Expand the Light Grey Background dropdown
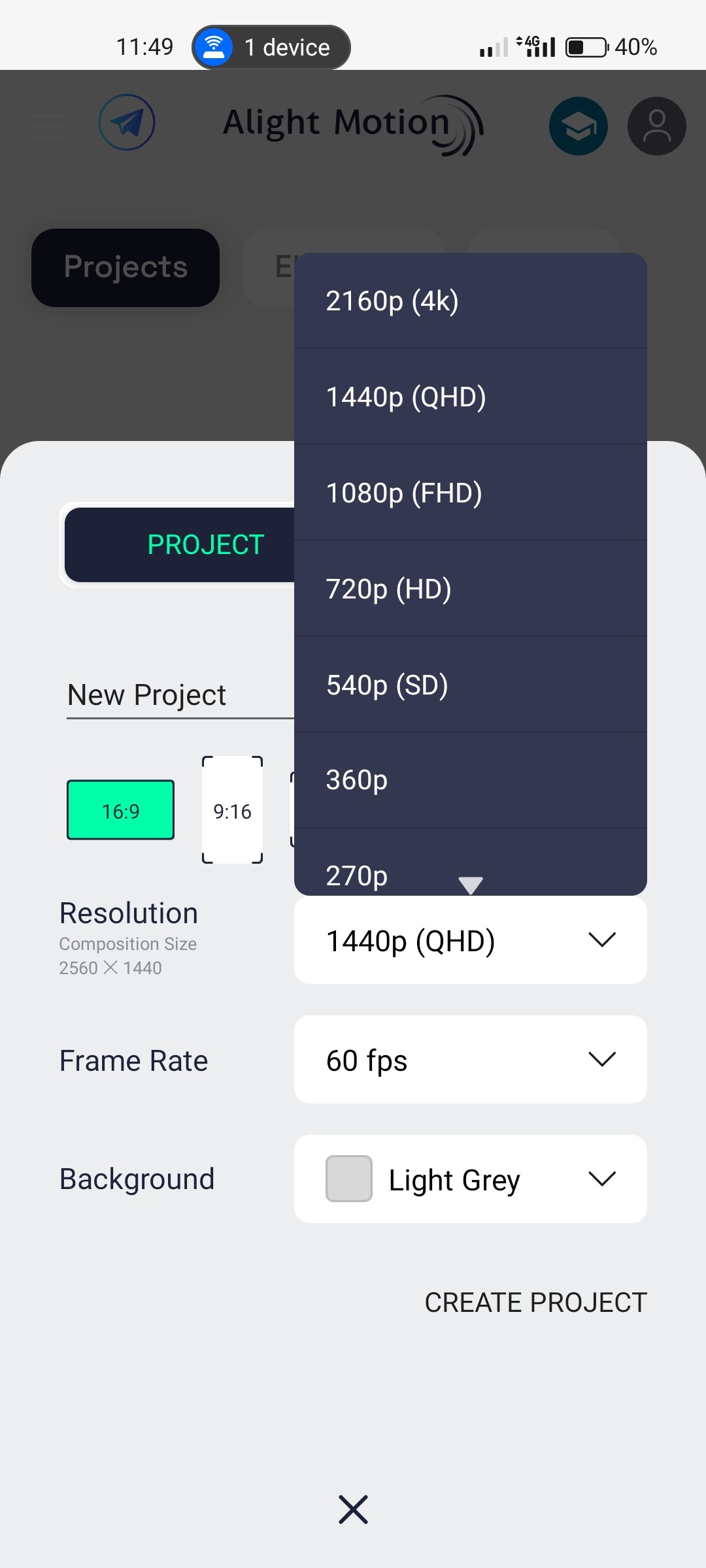The image size is (706, 1568). pyautogui.click(x=471, y=1179)
